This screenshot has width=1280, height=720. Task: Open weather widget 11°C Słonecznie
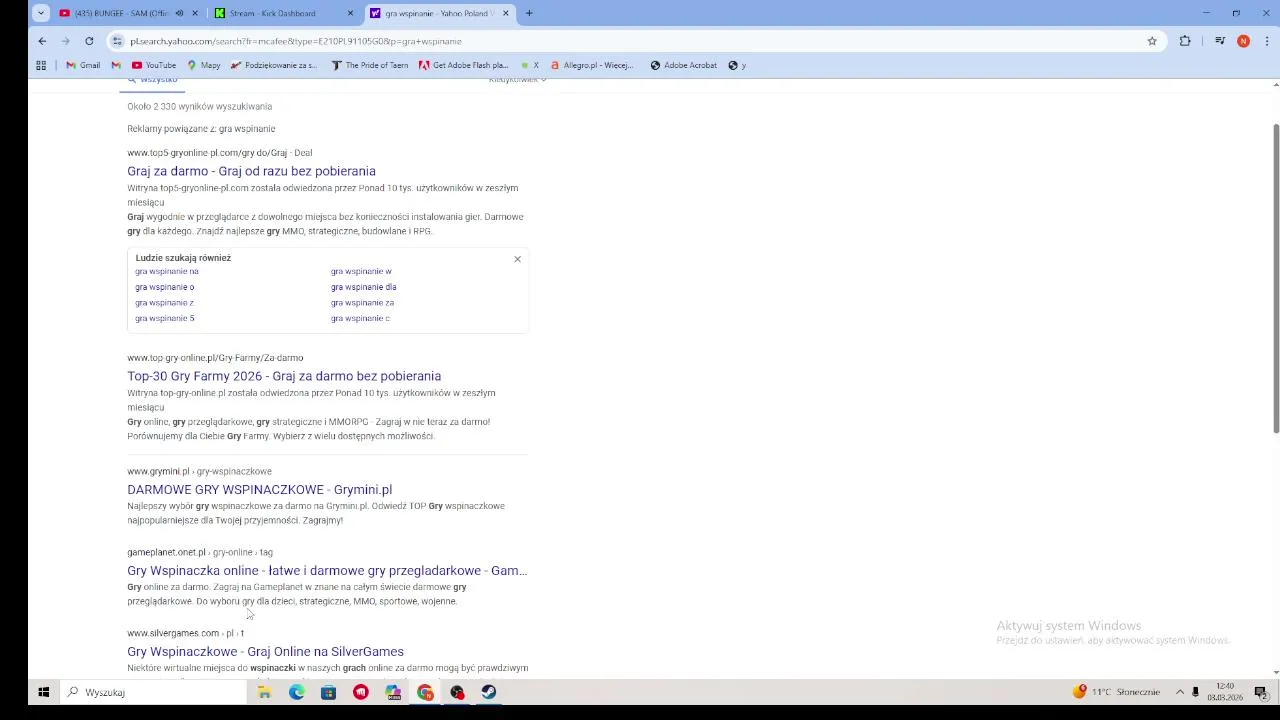(1116, 692)
